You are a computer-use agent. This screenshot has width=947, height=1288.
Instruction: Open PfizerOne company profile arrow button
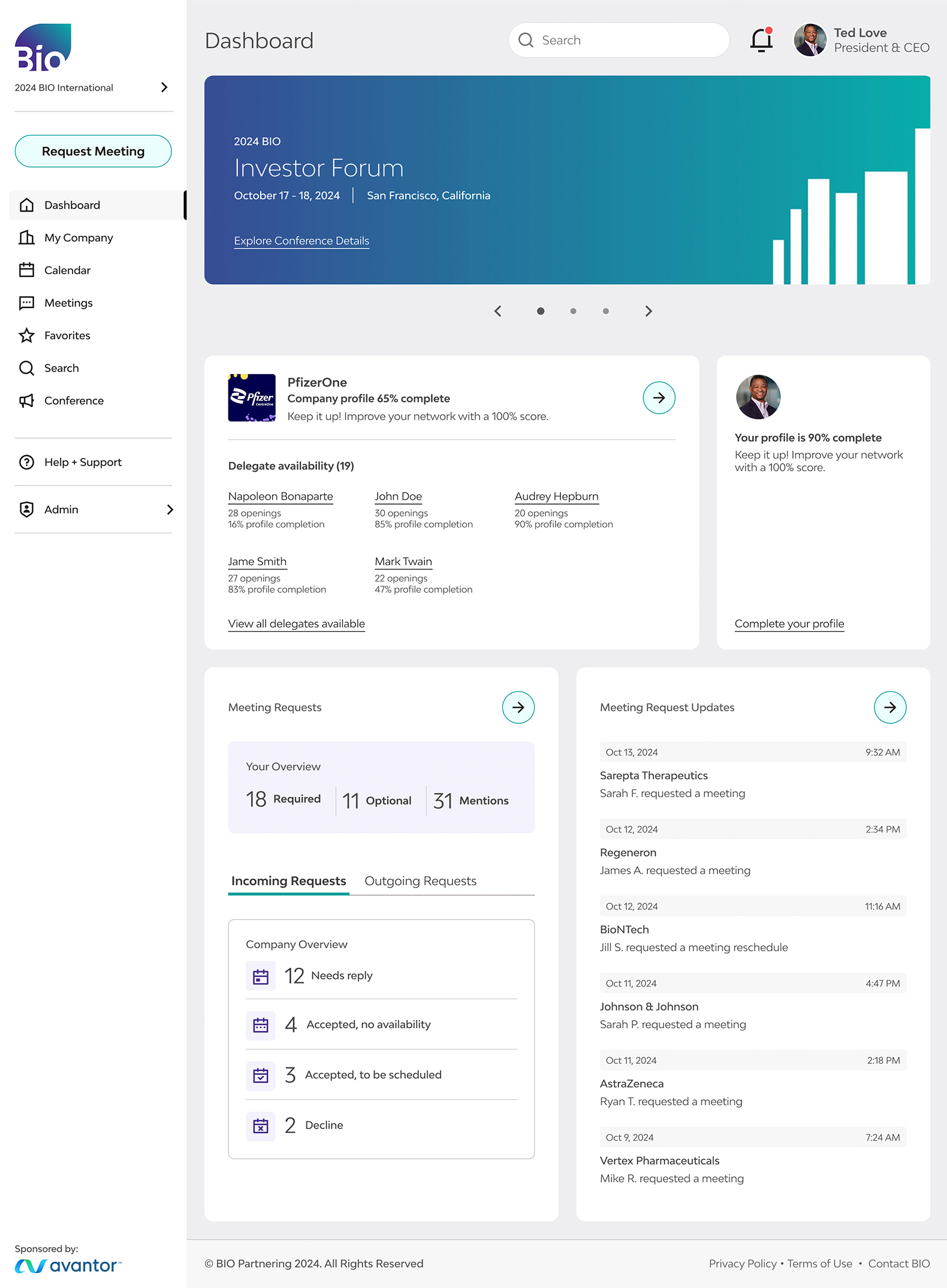[659, 398]
